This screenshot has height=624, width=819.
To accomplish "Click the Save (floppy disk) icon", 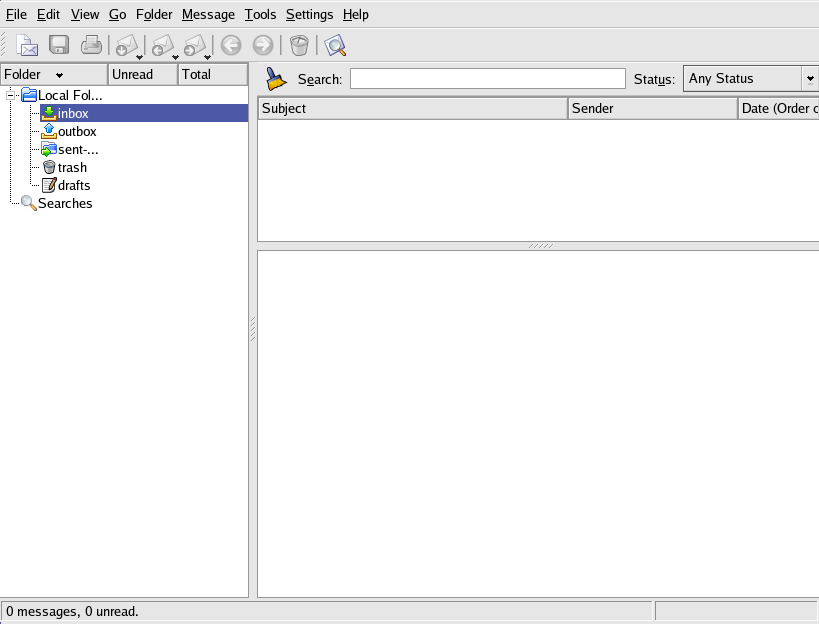I will point(59,45).
